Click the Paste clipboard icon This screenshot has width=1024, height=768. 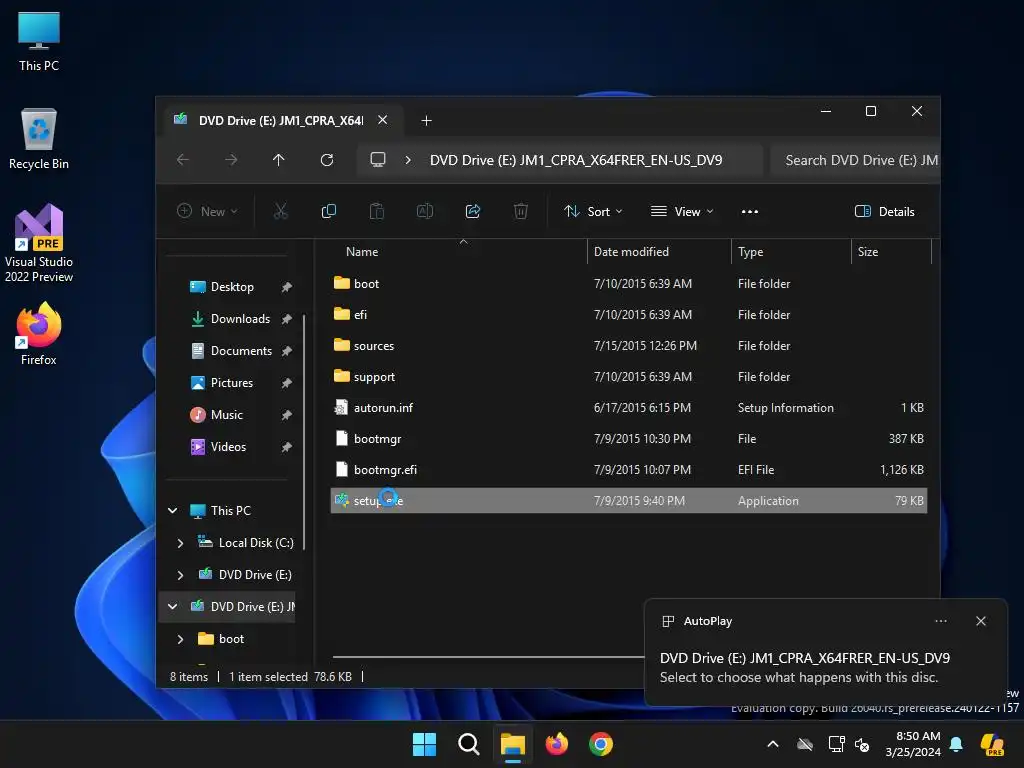click(x=377, y=211)
